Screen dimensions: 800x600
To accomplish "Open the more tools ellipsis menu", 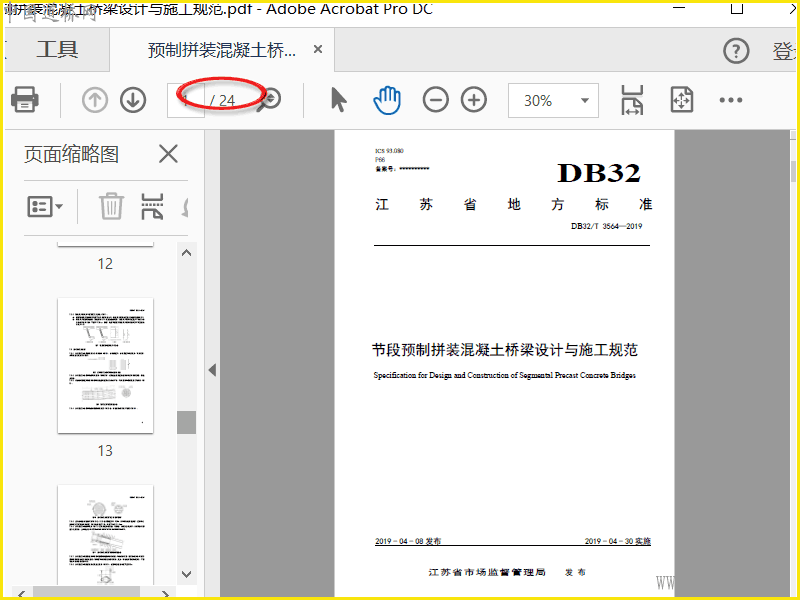I will [731, 100].
